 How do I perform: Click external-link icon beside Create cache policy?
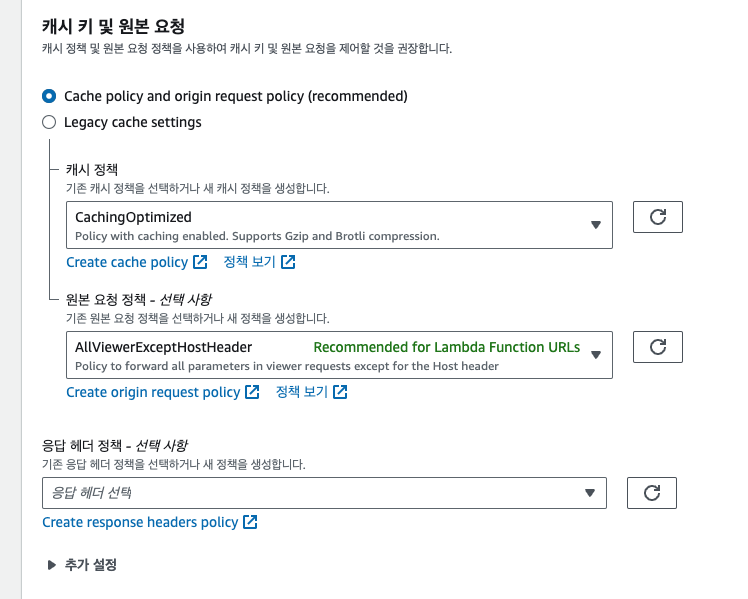[200, 262]
